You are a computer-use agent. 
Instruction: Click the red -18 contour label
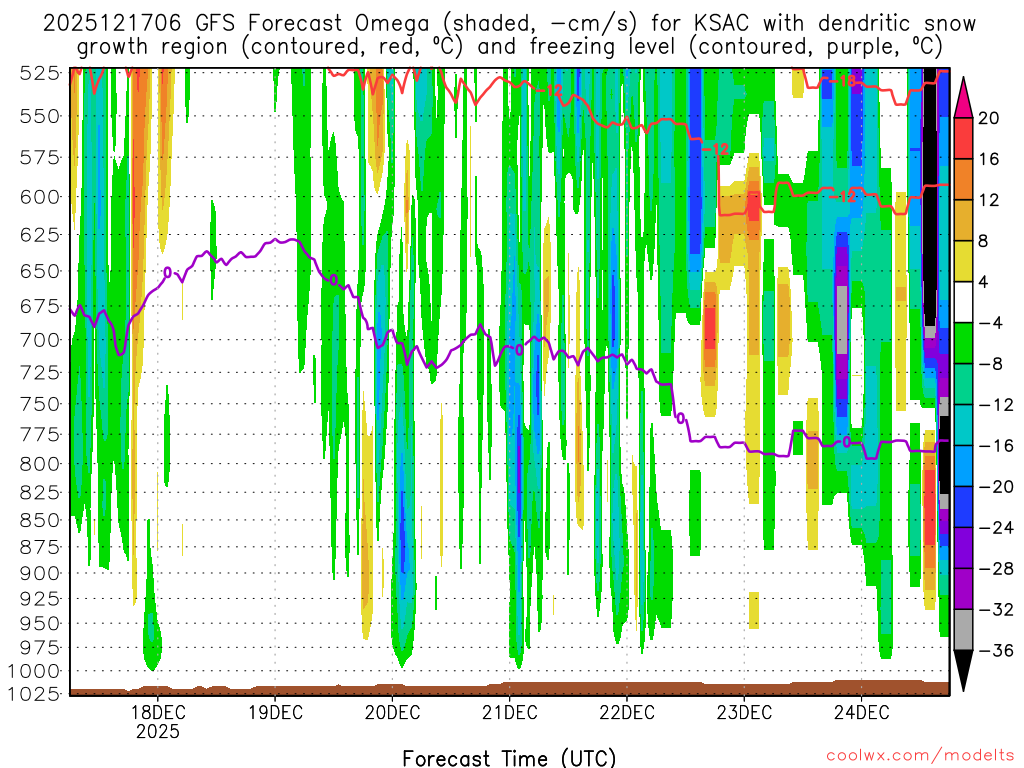pos(844,82)
